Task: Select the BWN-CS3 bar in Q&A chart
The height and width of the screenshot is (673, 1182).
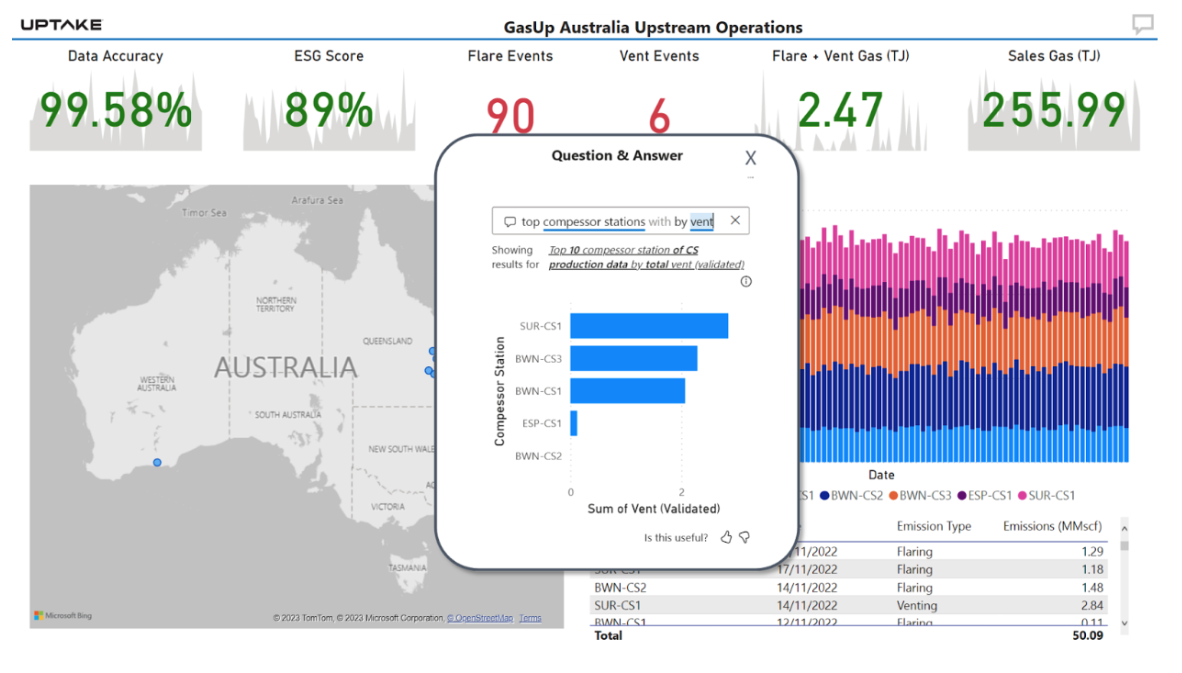Action: coord(633,358)
